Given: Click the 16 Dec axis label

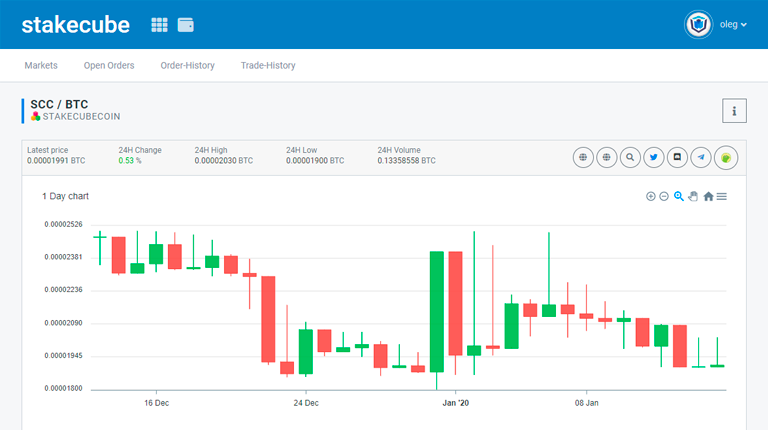Looking at the screenshot, I should click(156, 403).
